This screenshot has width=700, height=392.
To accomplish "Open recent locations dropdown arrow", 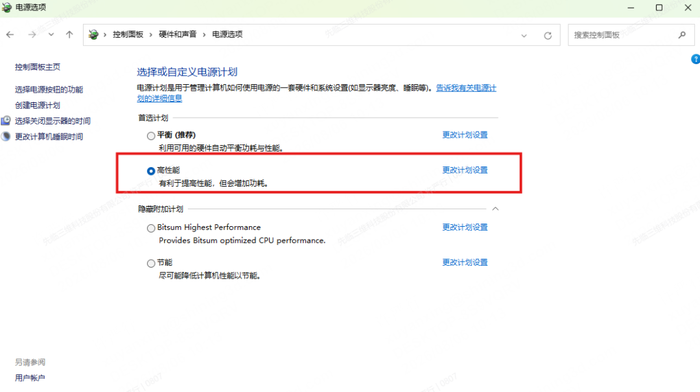I will pyautogui.click(x=51, y=34).
